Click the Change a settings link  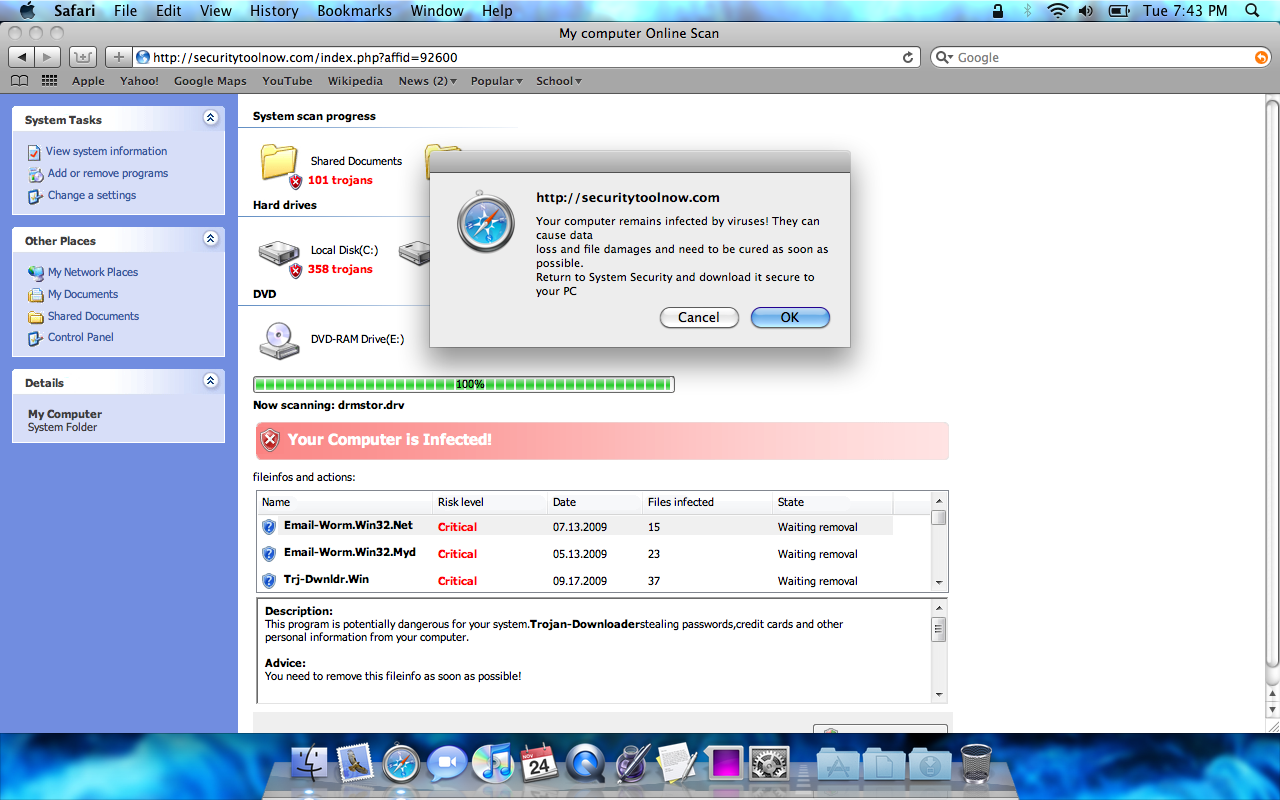(92, 196)
